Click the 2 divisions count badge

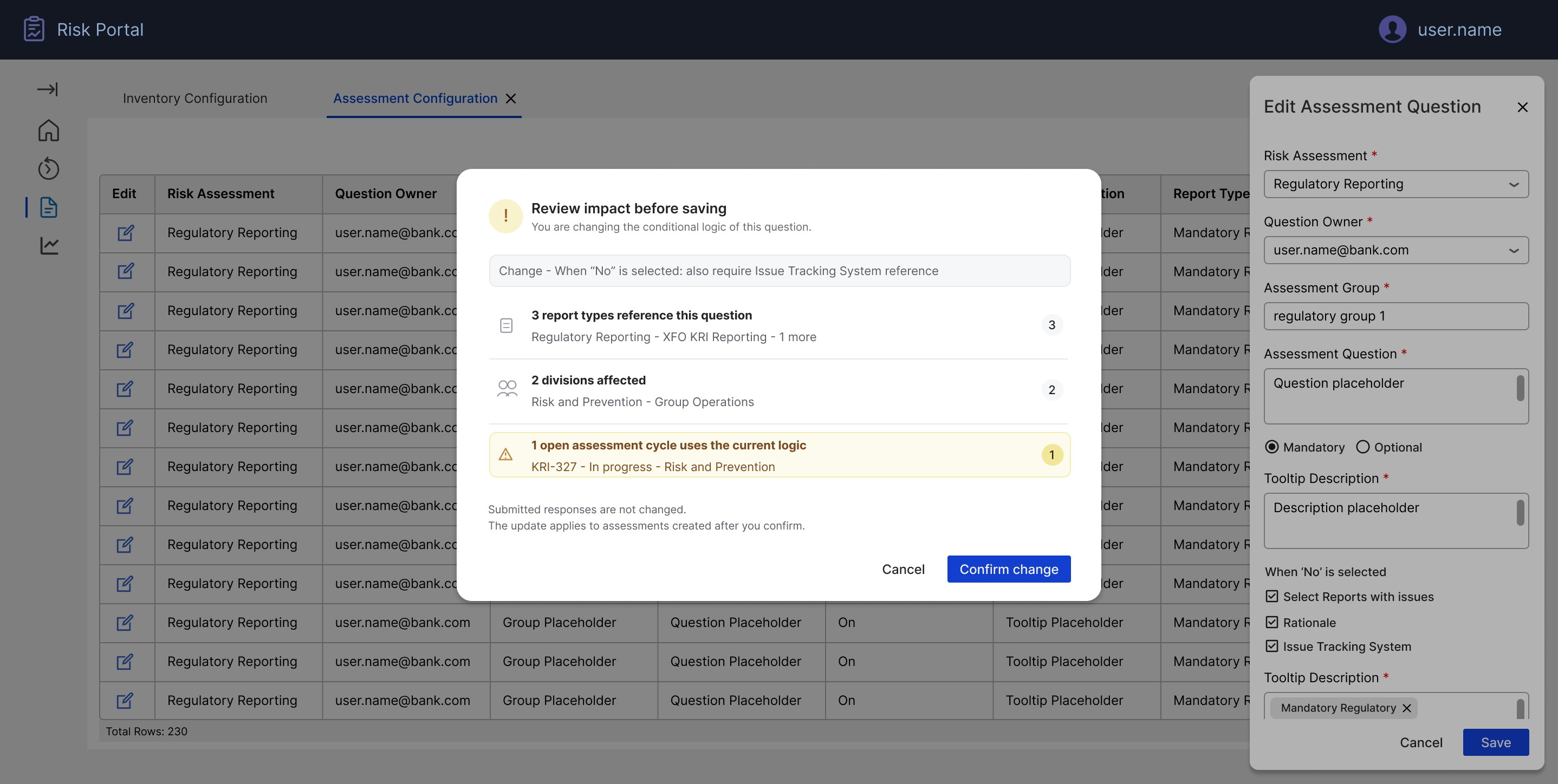[1052, 390]
